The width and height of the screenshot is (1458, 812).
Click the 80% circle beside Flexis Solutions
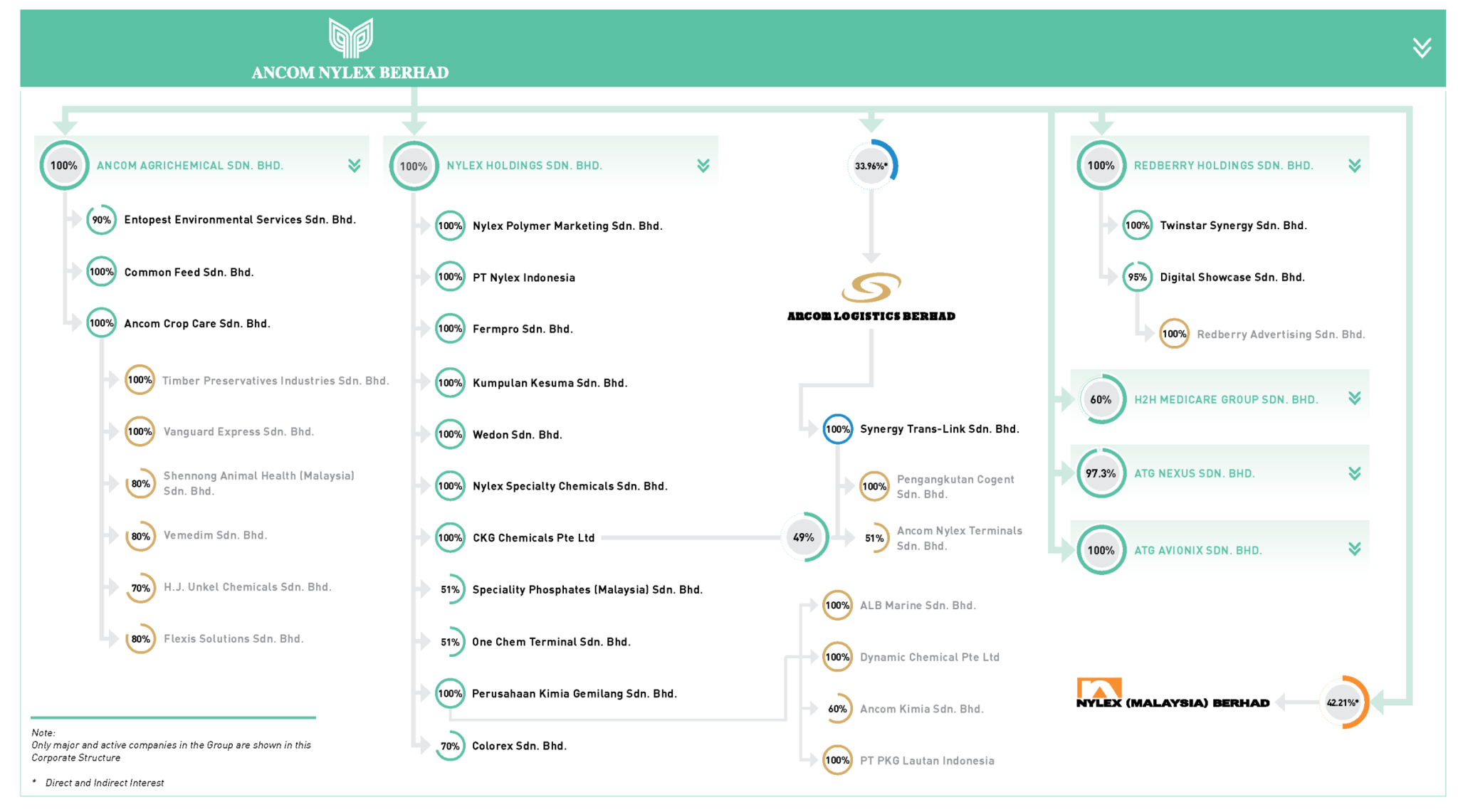click(x=141, y=639)
